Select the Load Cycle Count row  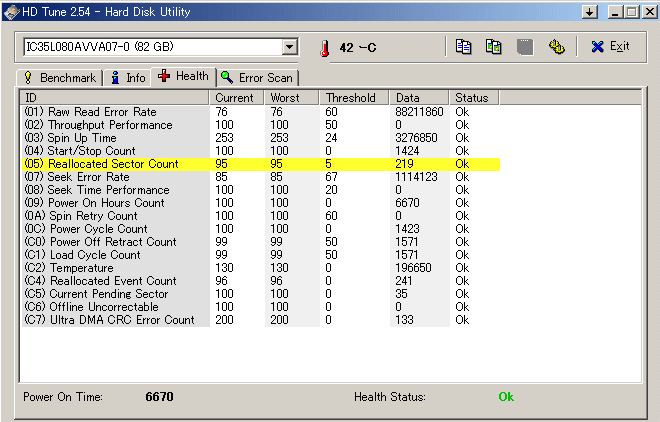pos(261,255)
